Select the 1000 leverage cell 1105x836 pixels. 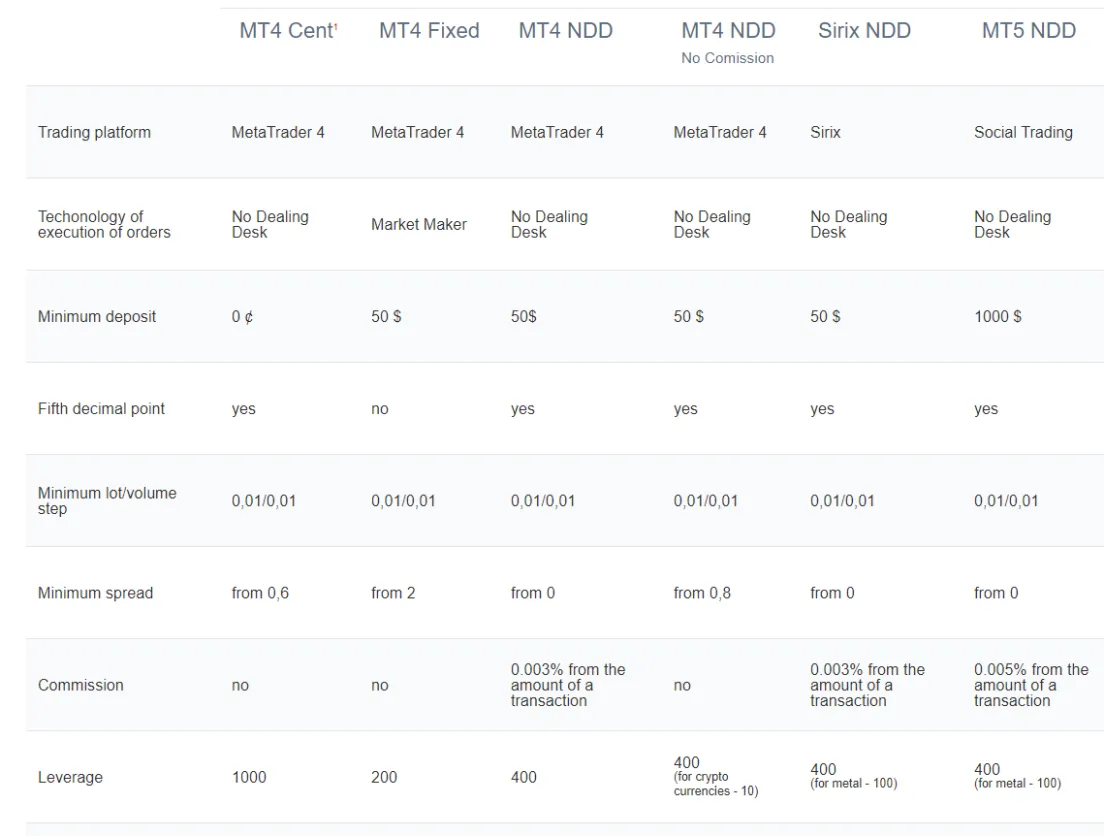[x=249, y=777]
